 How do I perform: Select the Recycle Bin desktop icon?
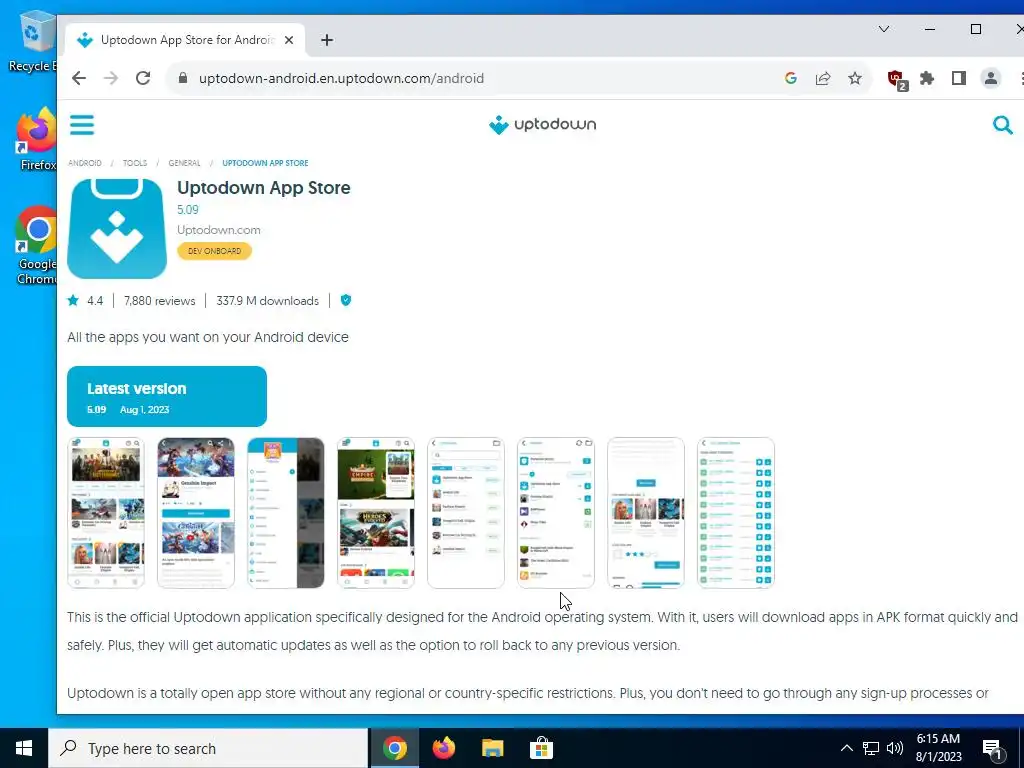(33, 41)
